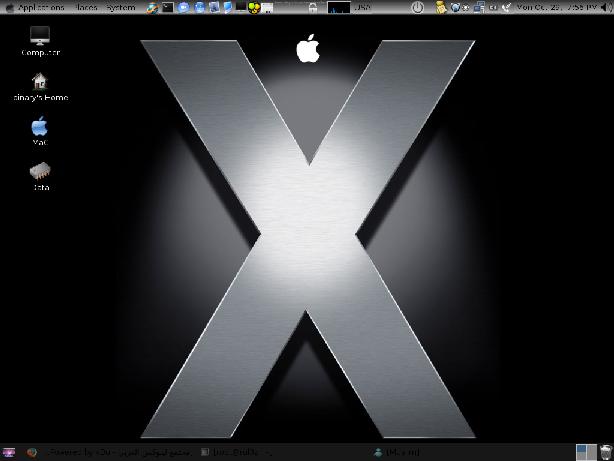Open the blue document launcher icon
The image size is (614, 461).
coord(228,7)
